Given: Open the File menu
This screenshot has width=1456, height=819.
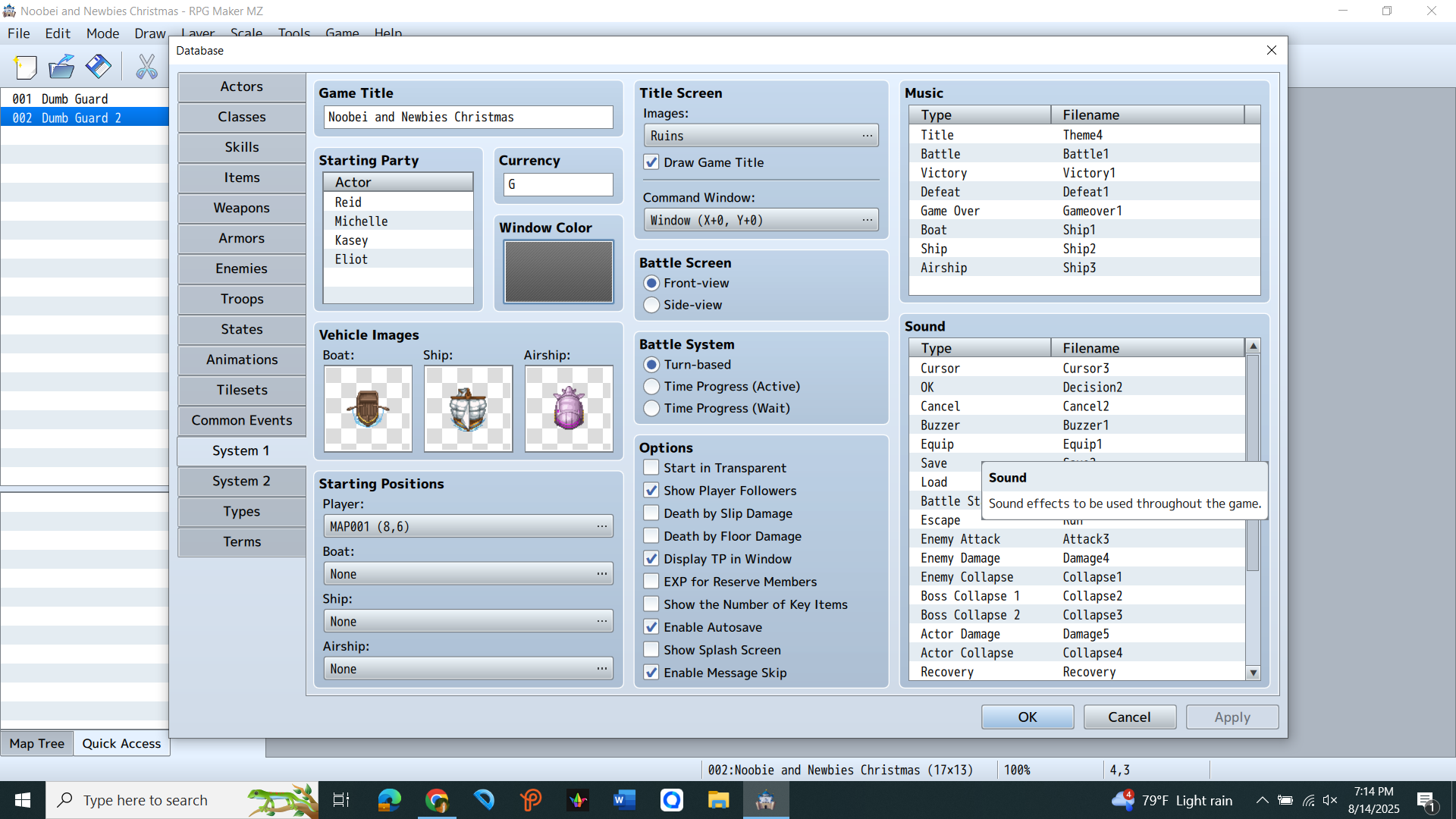Looking at the screenshot, I should (18, 33).
